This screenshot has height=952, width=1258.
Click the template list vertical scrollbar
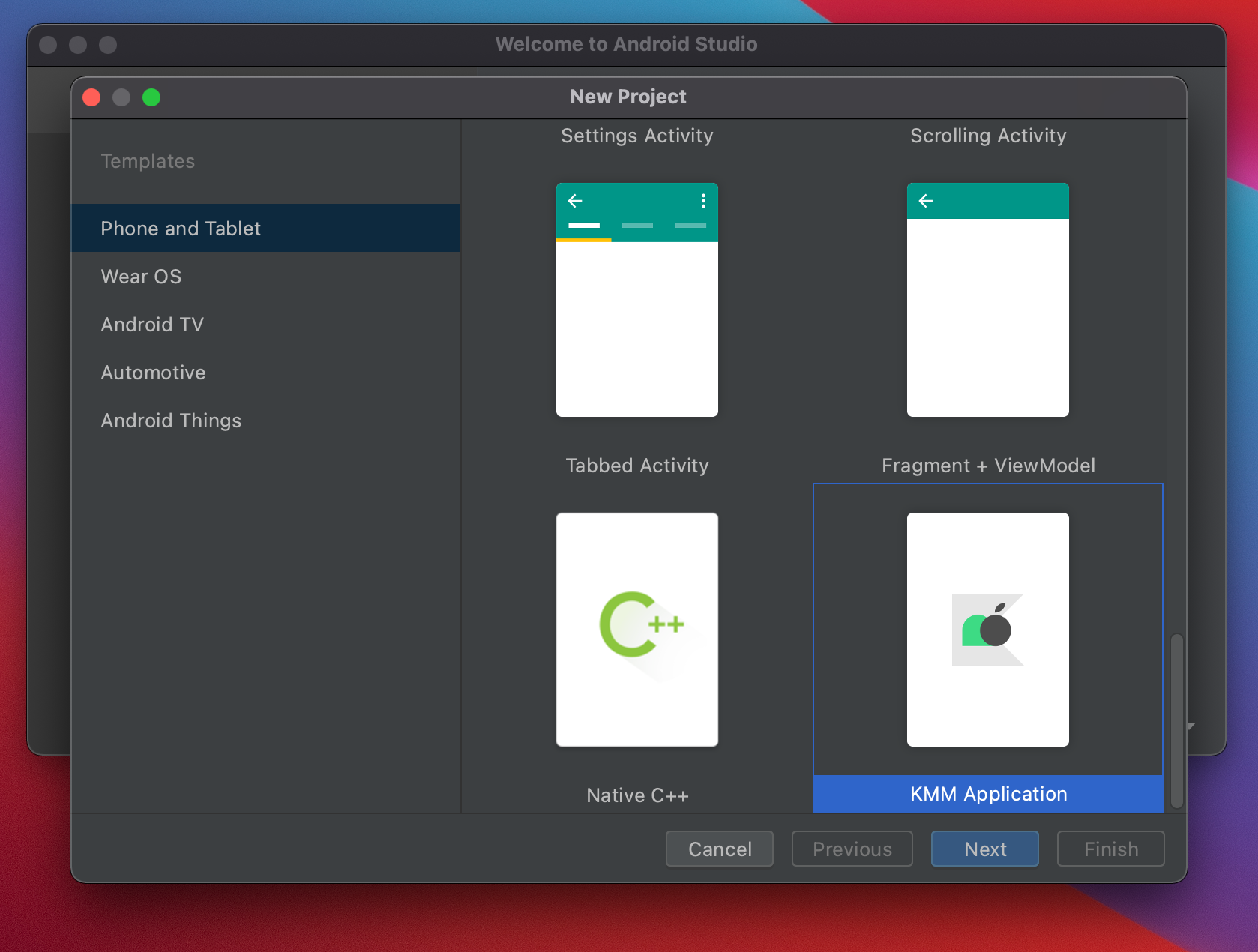1176,720
